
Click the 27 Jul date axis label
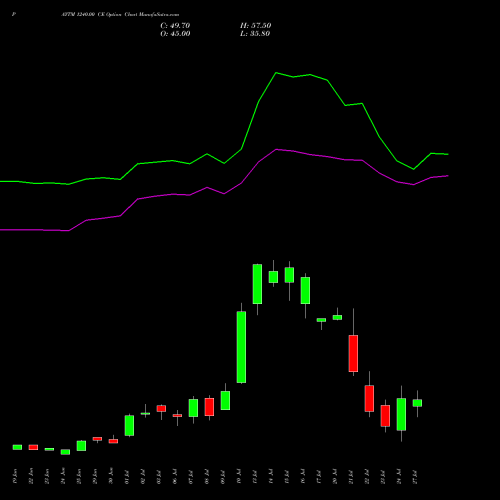(x=415, y=476)
